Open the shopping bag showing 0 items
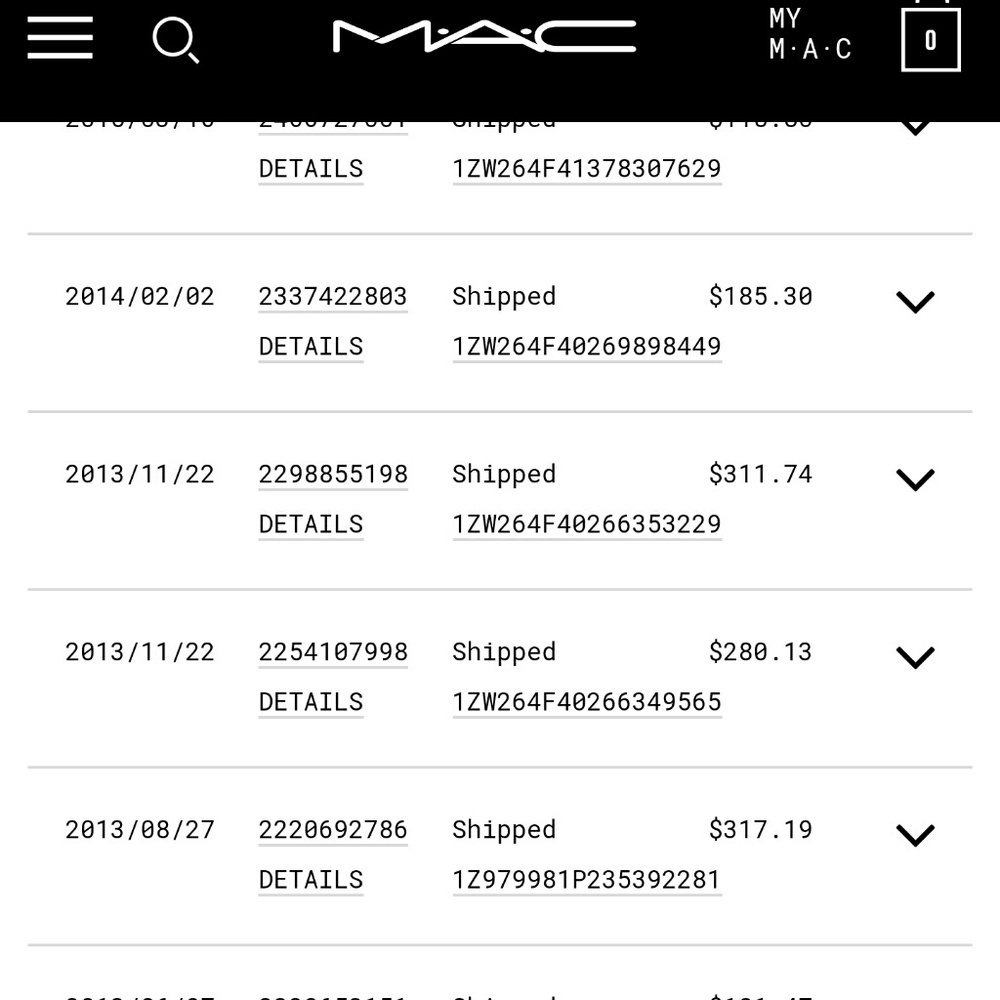 (930, 41)
